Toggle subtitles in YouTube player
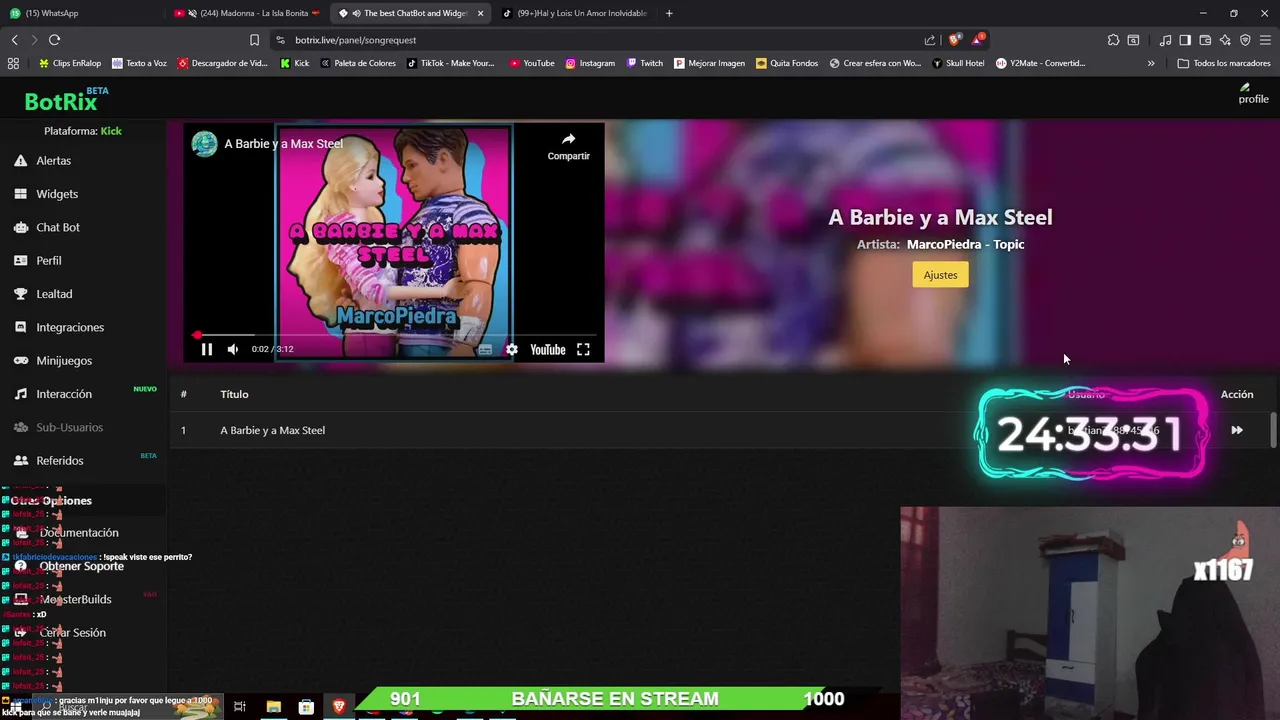Screen dimensions: 1280x720 [485, 349]
